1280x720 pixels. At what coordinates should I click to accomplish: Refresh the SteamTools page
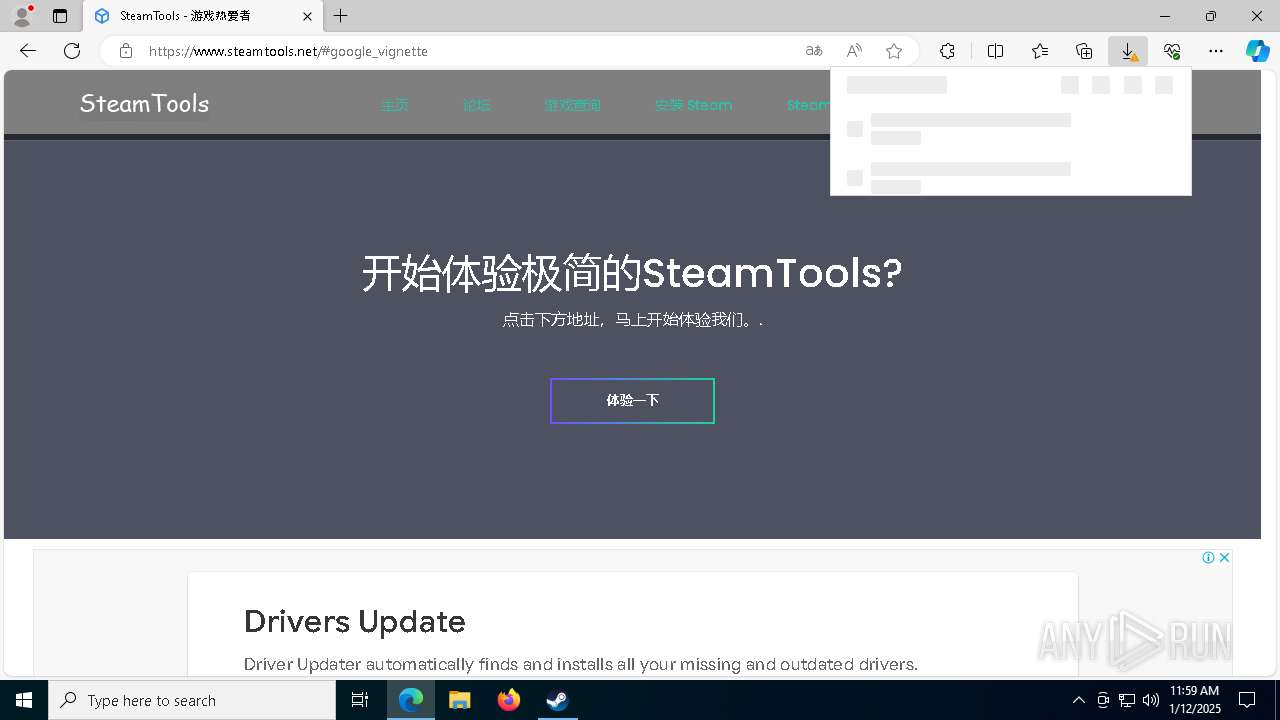point(72,51)
